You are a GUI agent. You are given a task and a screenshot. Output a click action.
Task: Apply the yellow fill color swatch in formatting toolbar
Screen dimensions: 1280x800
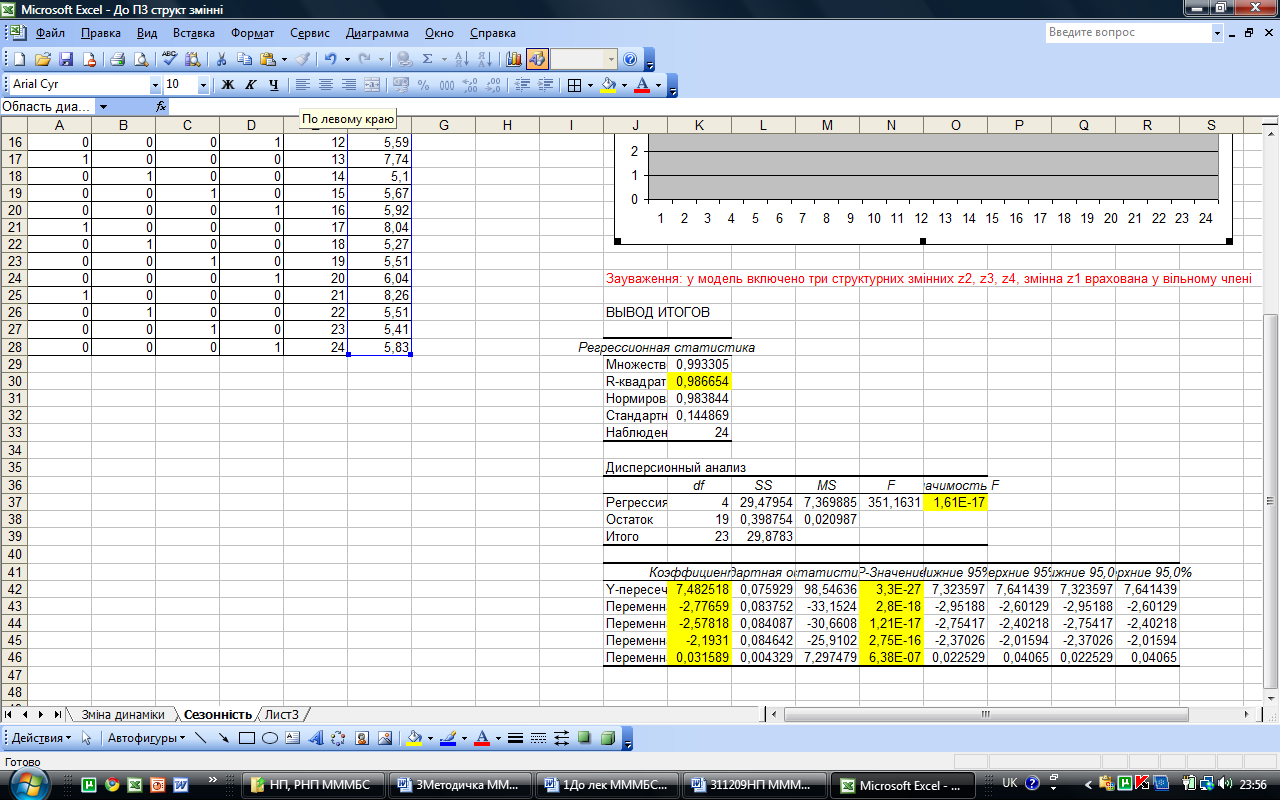[x=607, y=85]
